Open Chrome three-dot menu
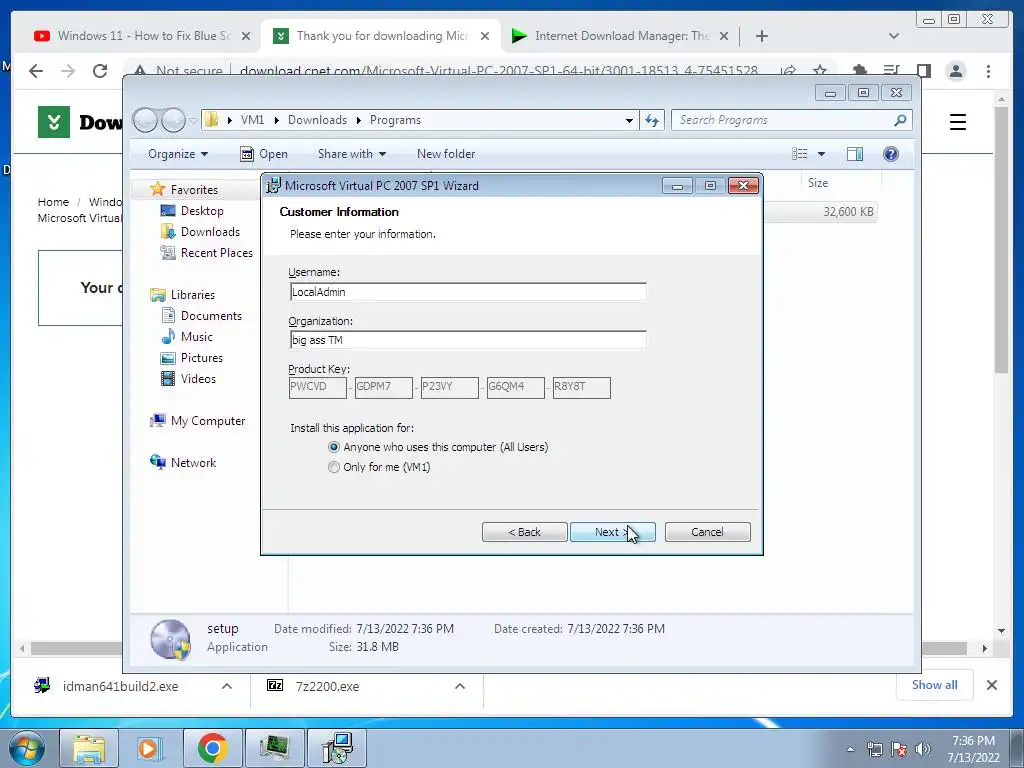This screenshot has height=768, width=1024. [989, 71]
